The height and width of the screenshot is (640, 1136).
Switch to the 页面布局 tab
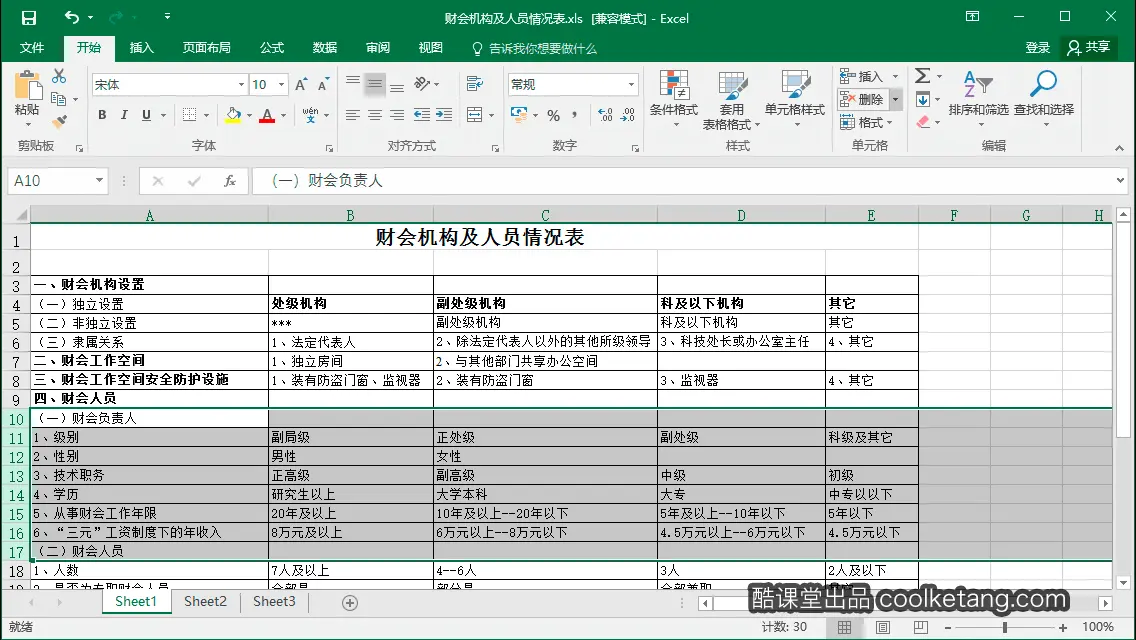click(206, 48)
